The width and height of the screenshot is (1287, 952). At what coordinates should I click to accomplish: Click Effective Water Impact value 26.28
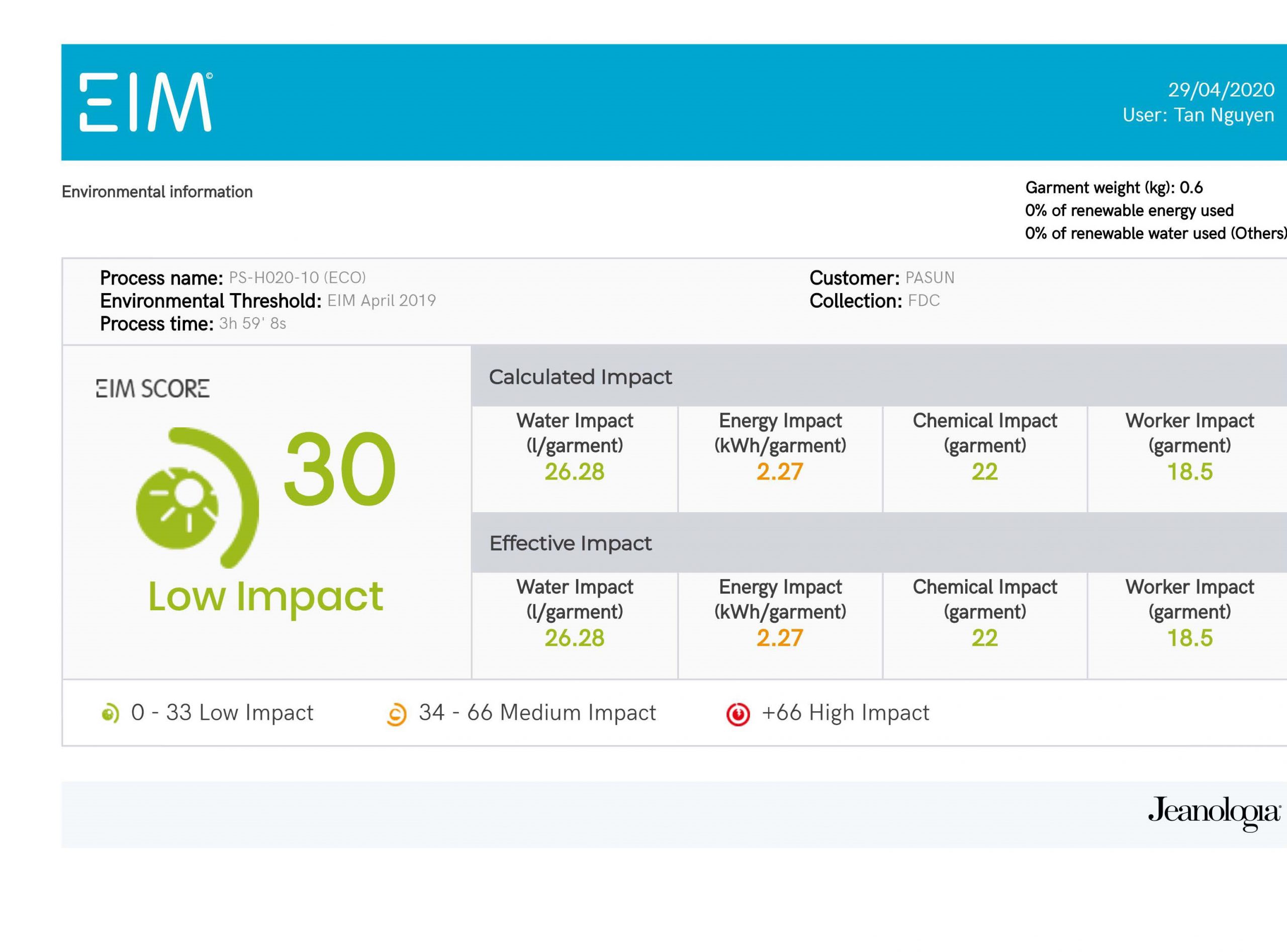pyautogui.click(x=575, y=638)
